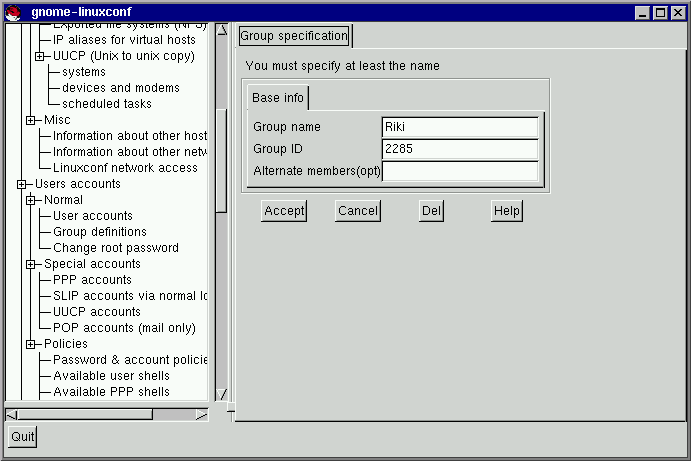The height and width of the screenshot is (461, 691).
Task: Click the Group name text field
Action: tap(460, 127)
